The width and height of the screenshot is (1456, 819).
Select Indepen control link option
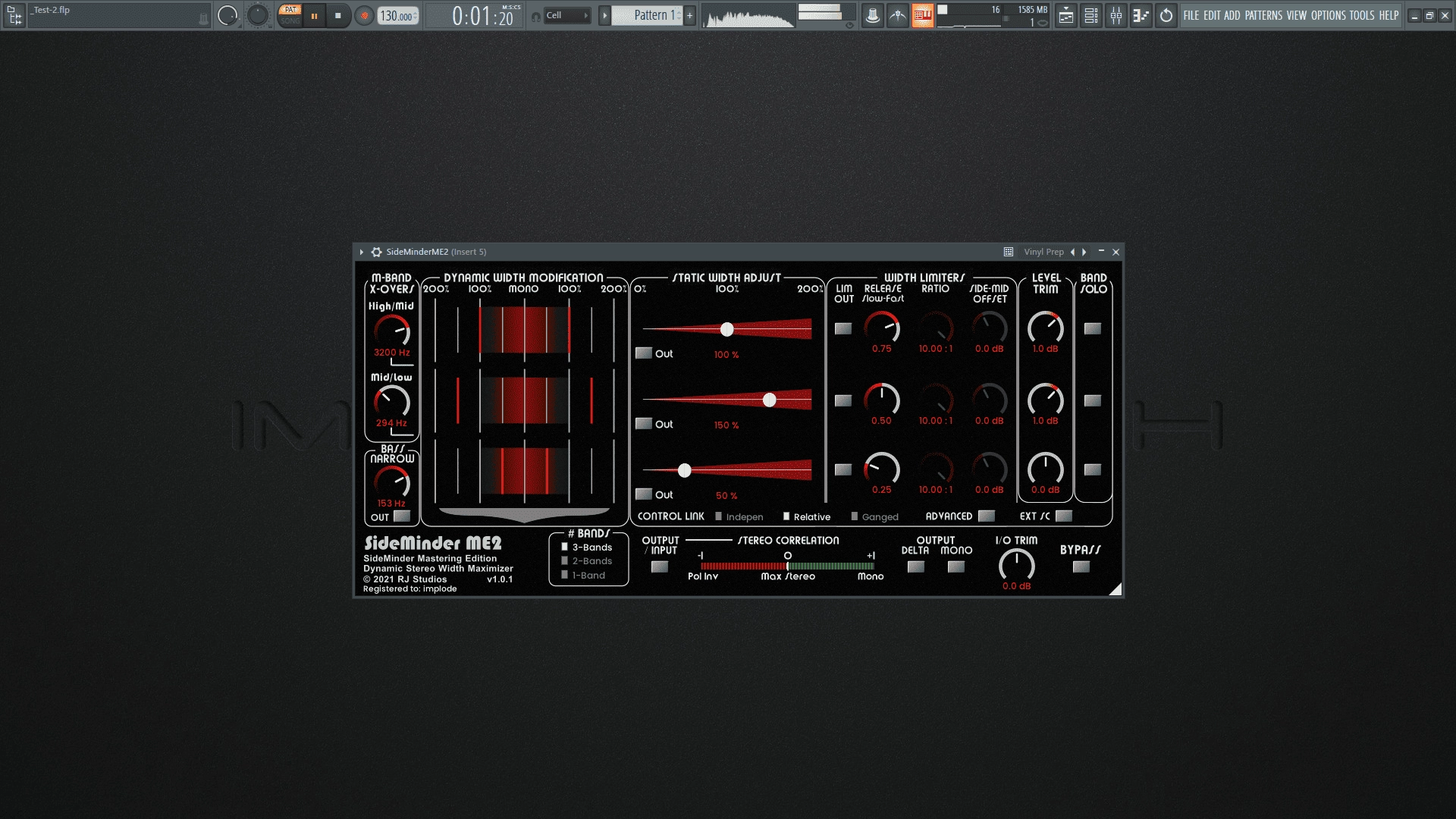(x=739, y=516)
